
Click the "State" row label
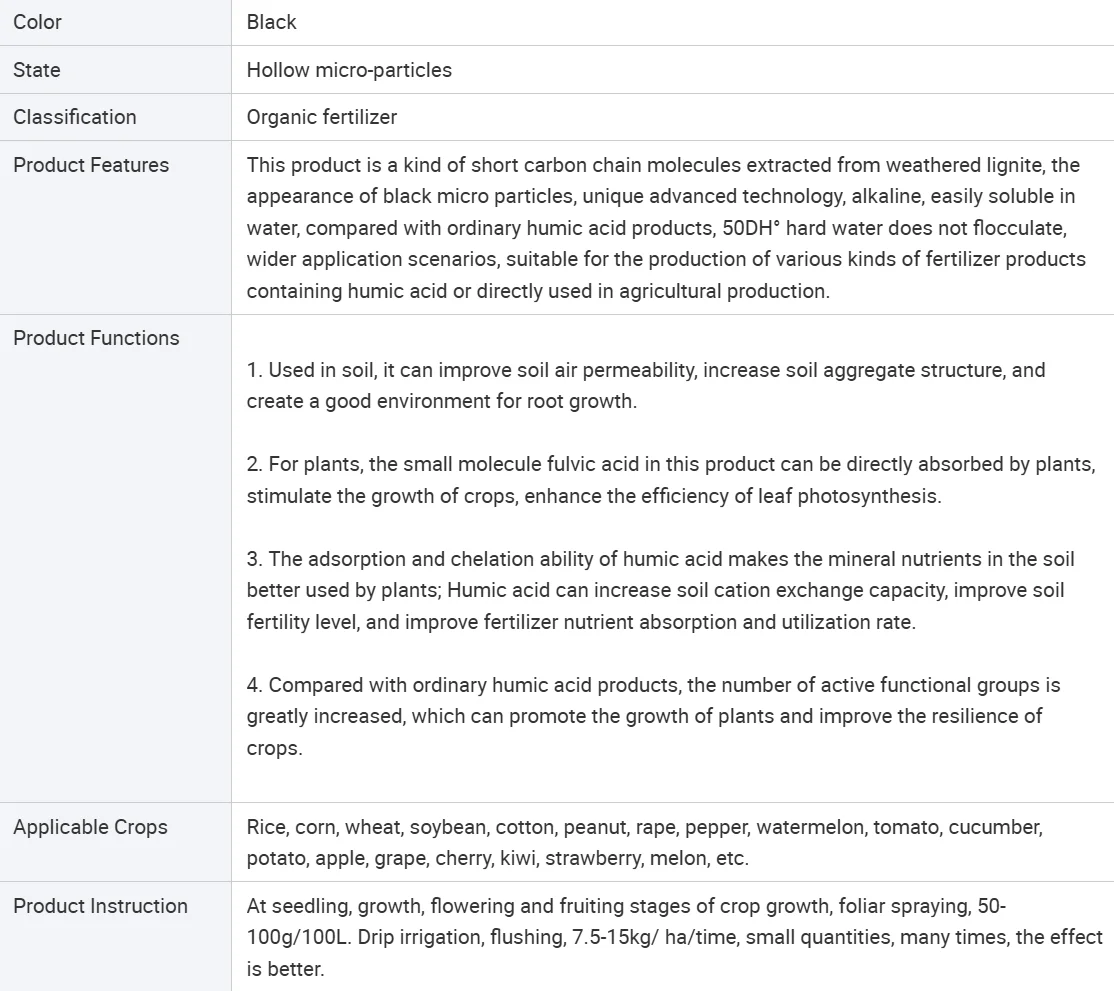tap(37, 70)
